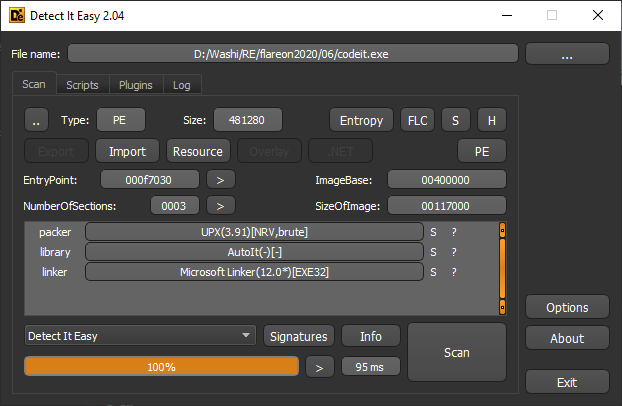
Task: Click the PE type field
Action: [x=121, y=120]
